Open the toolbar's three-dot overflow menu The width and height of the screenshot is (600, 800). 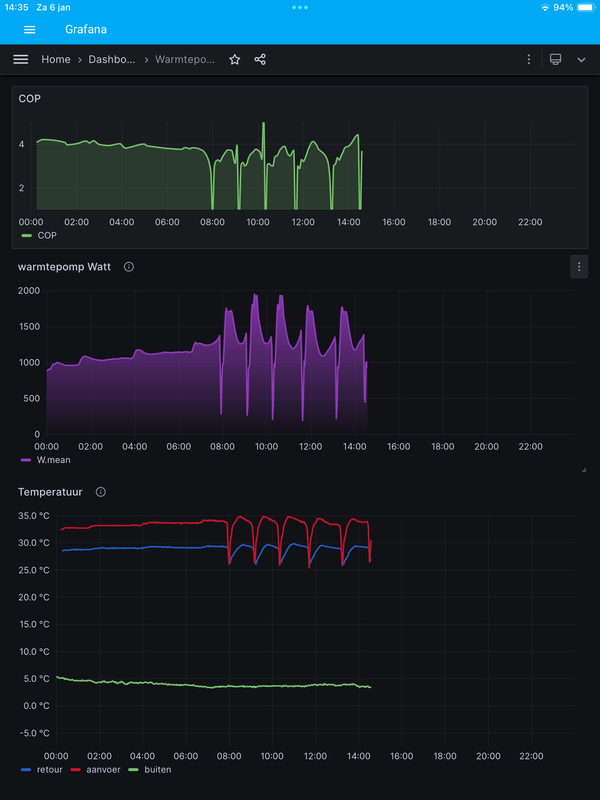[529, 60]
